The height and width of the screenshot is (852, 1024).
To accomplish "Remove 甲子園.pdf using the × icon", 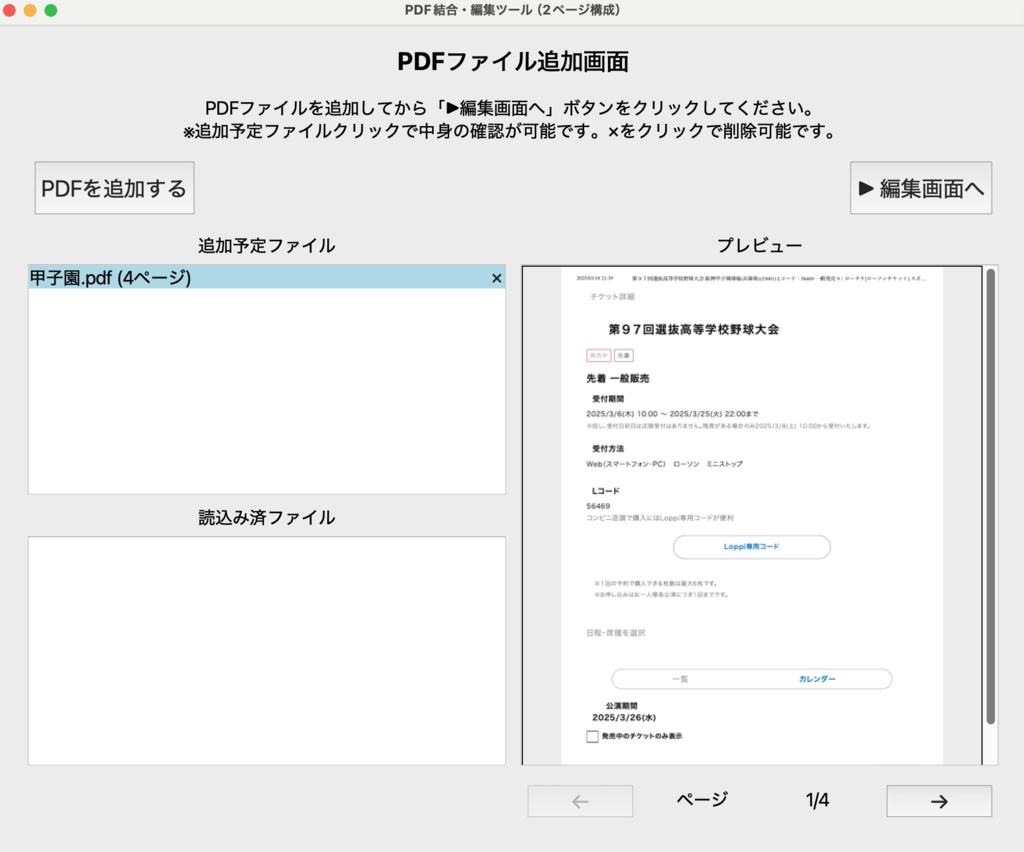I will [x=496, y=278].
